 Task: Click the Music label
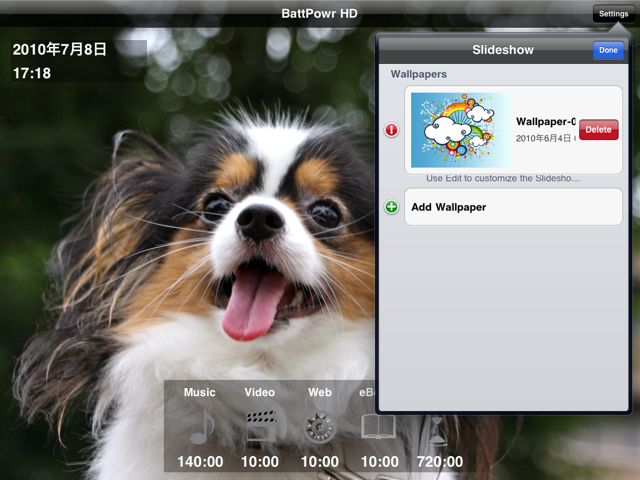200,392
